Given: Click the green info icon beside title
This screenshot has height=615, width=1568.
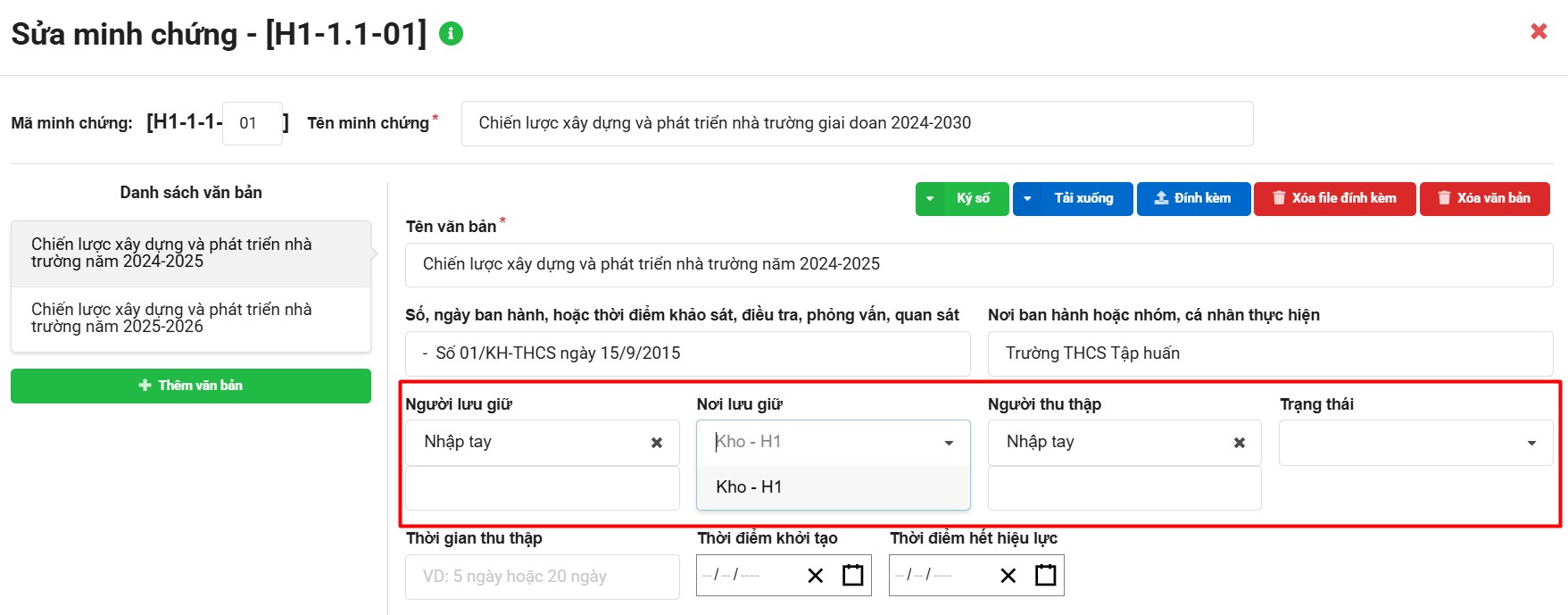Looking at the screenshot, I should coord(451,34).
